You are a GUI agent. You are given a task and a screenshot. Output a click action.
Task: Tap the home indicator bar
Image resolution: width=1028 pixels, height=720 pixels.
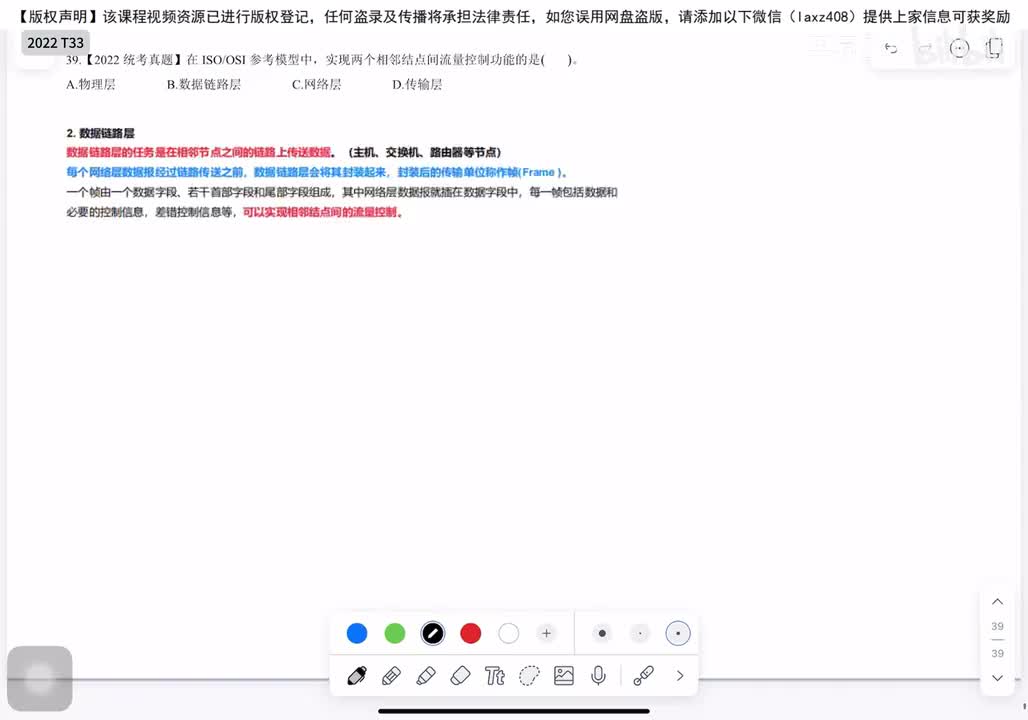tap(514, 711)
